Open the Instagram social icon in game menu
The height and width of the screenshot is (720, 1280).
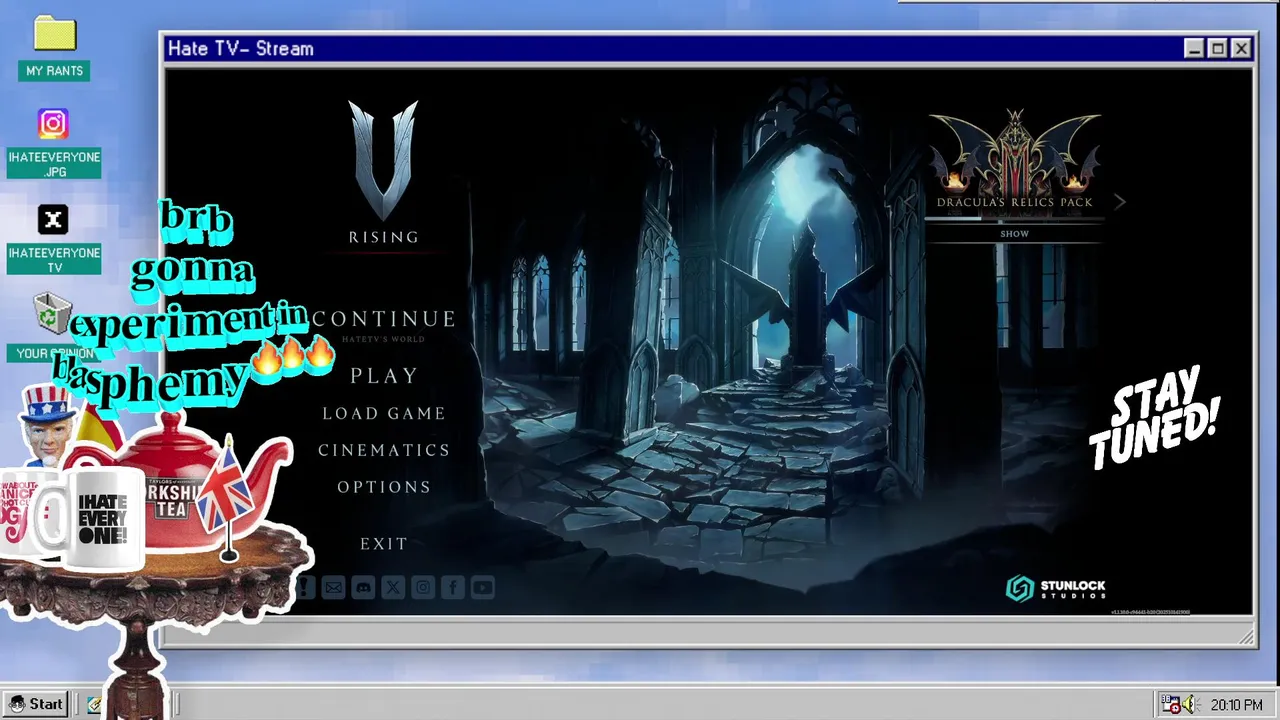coord(423,588)
